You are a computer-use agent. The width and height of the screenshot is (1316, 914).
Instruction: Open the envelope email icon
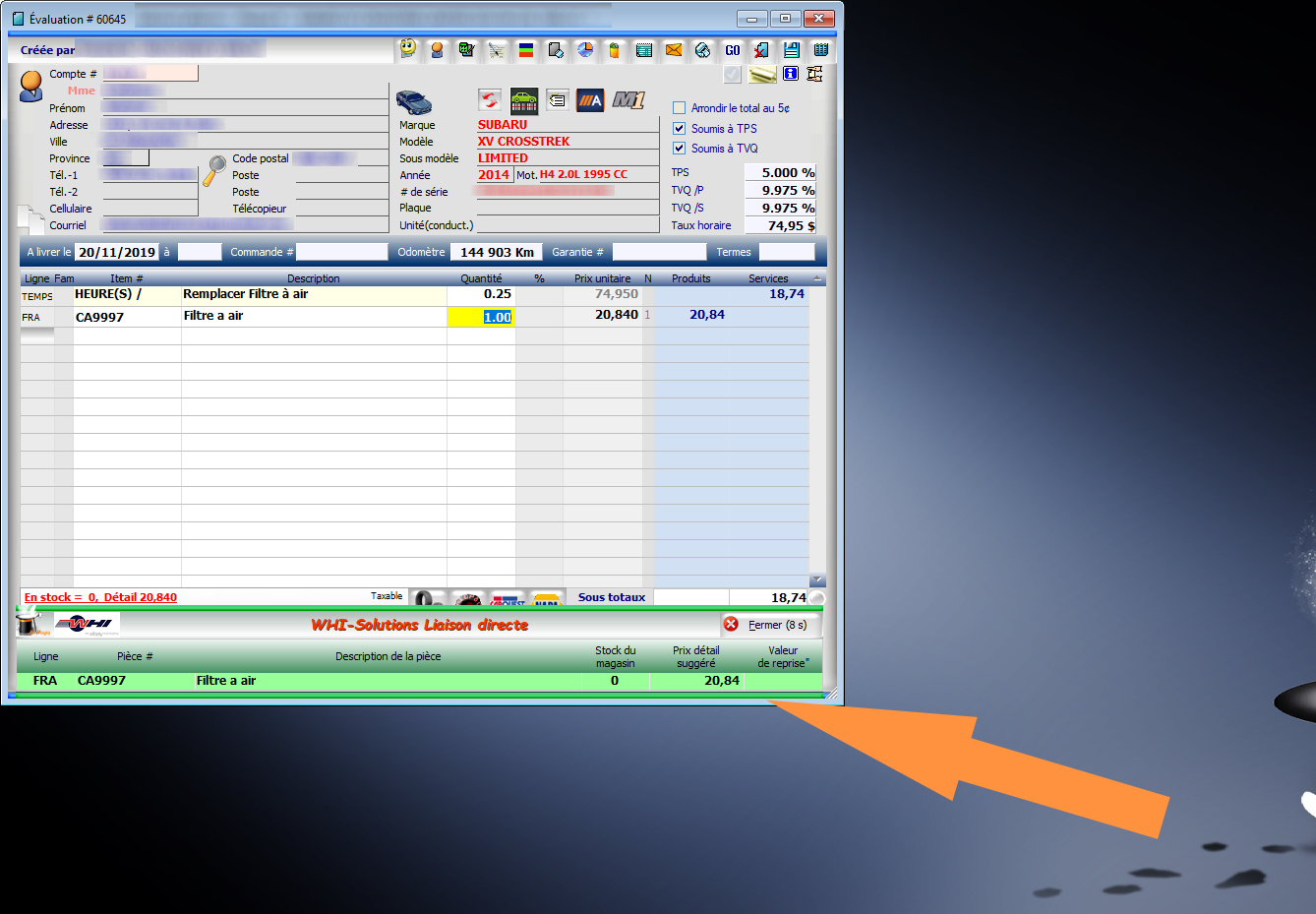click(674, 49)
